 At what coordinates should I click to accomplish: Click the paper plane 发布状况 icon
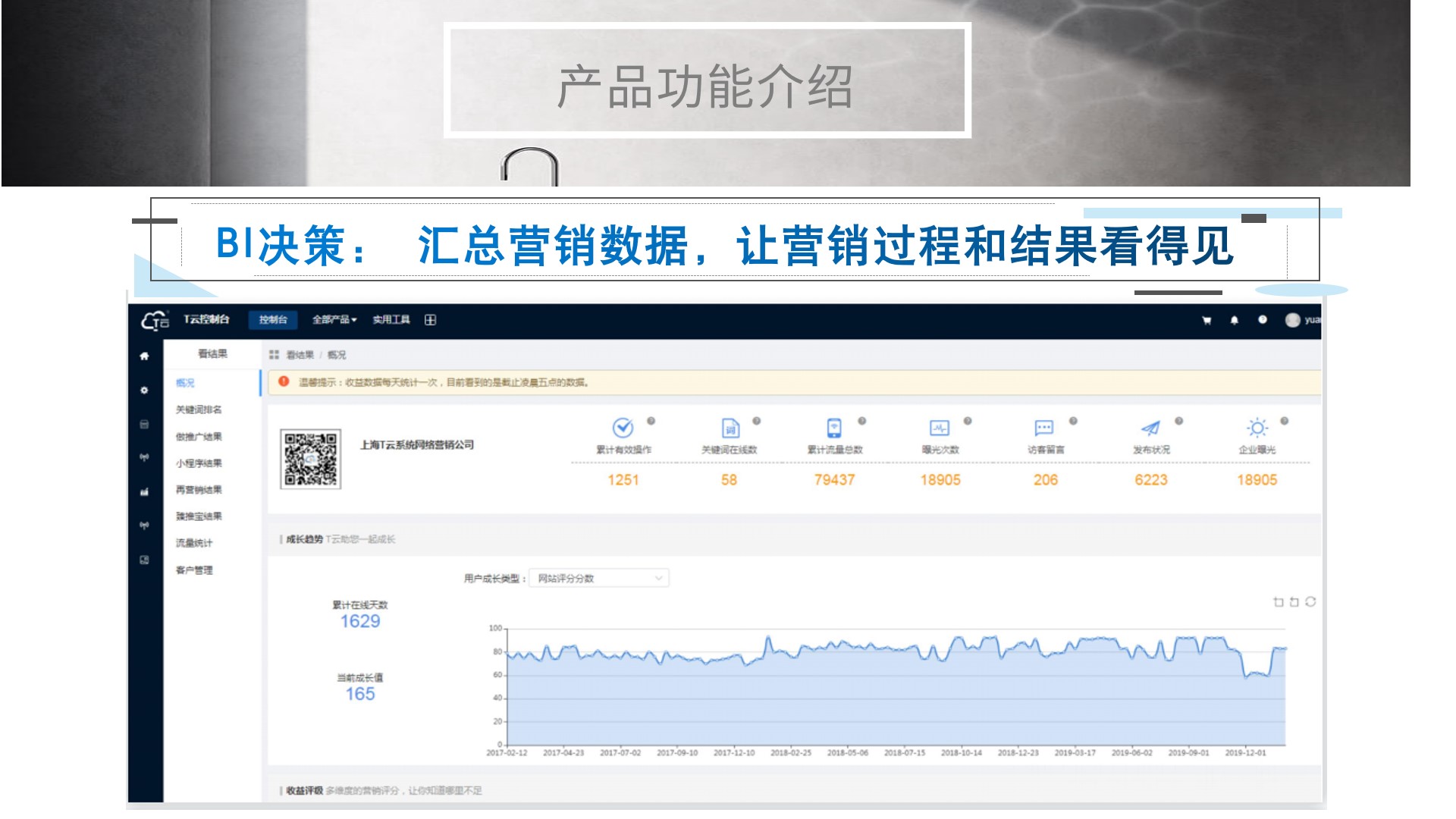pos(1150,428)
